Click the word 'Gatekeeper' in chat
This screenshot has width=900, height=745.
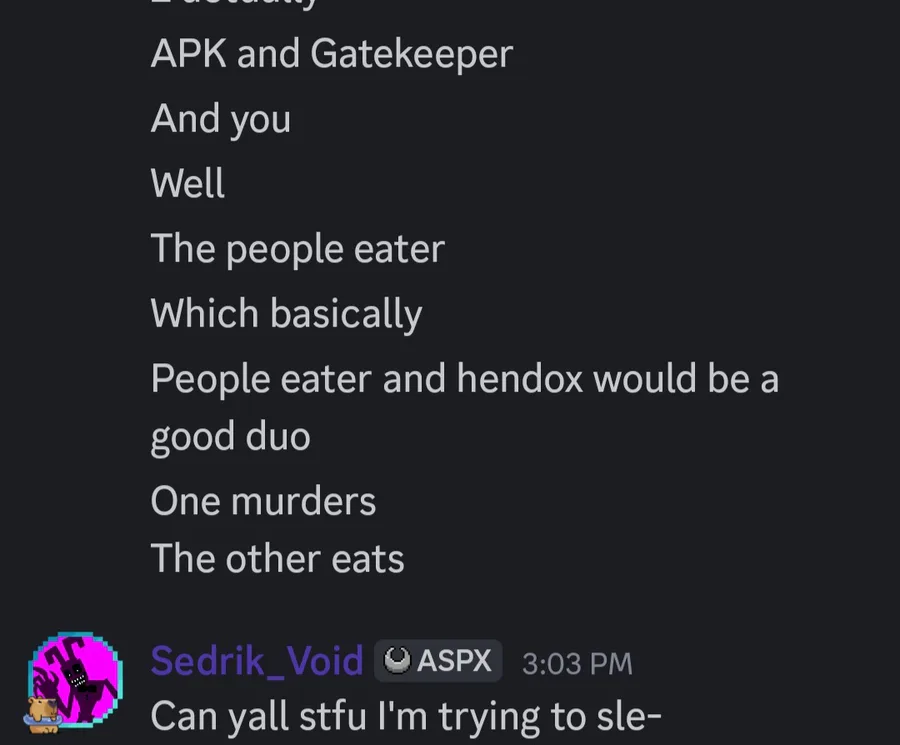[x=412, y=54]
